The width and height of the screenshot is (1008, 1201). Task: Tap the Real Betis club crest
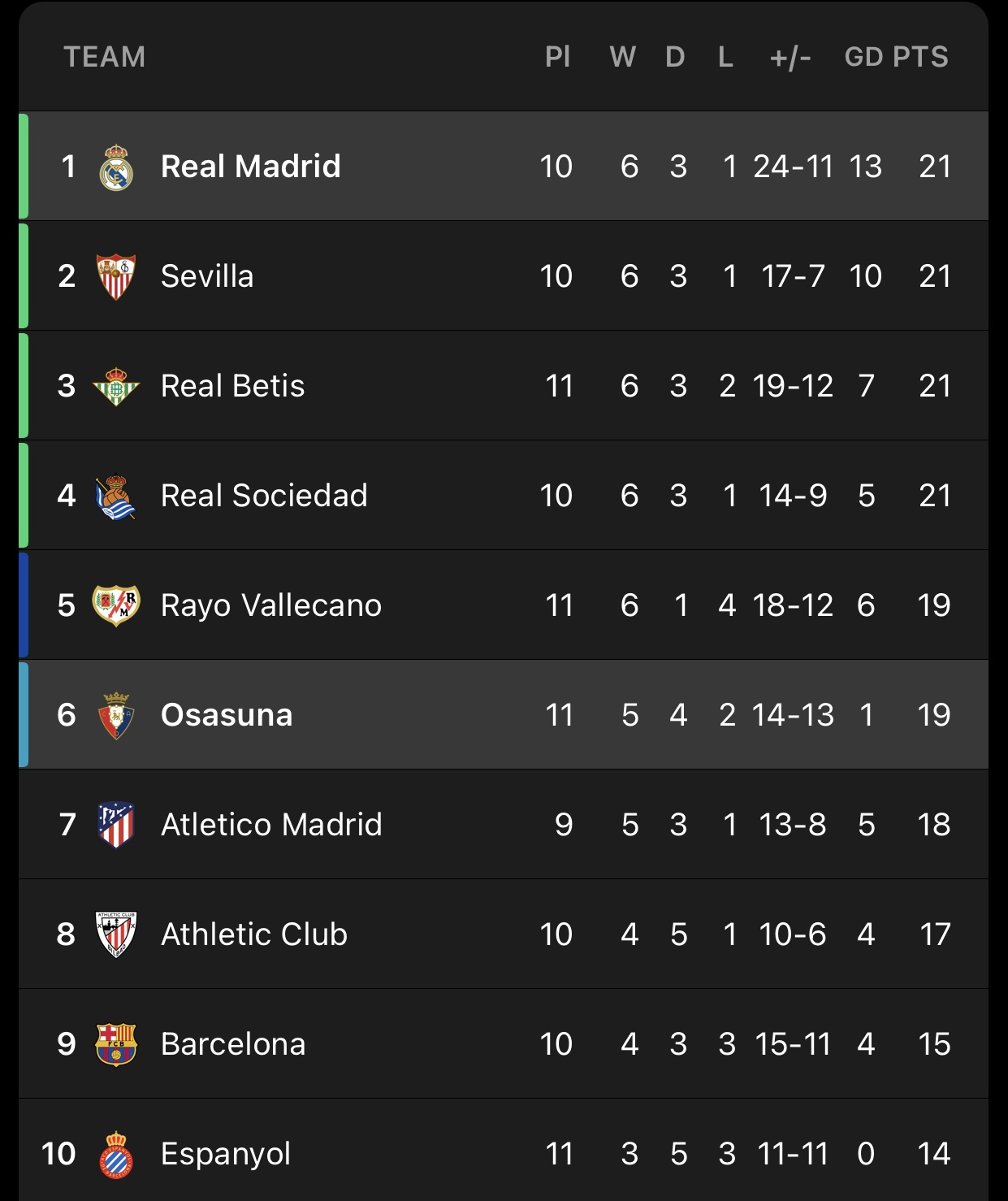click(x=116, y=386)
